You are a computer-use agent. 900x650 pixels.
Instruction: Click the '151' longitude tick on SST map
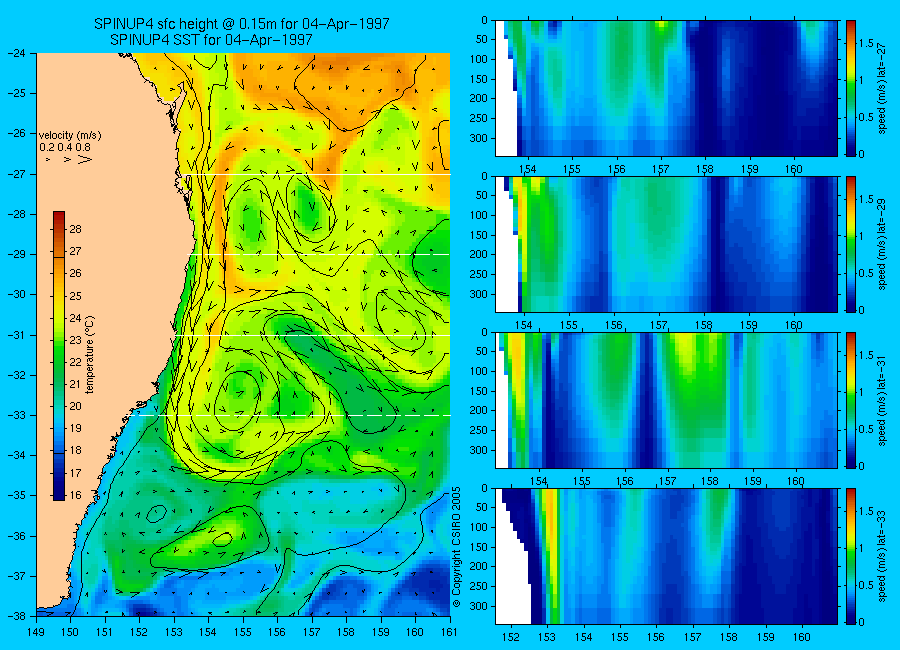coord(105,632)
